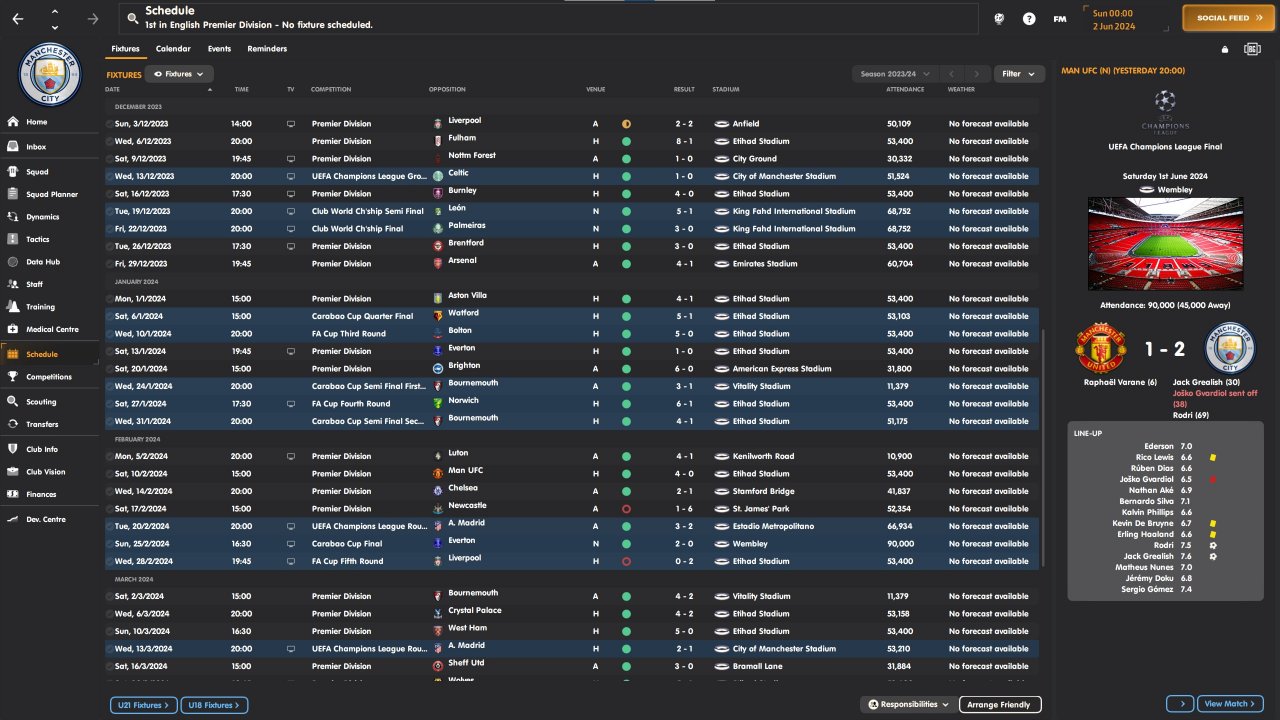Select the Liverpool 3/12/2023 fixture row marker
The image size is (1280, 720).
(x=110, y=124)
